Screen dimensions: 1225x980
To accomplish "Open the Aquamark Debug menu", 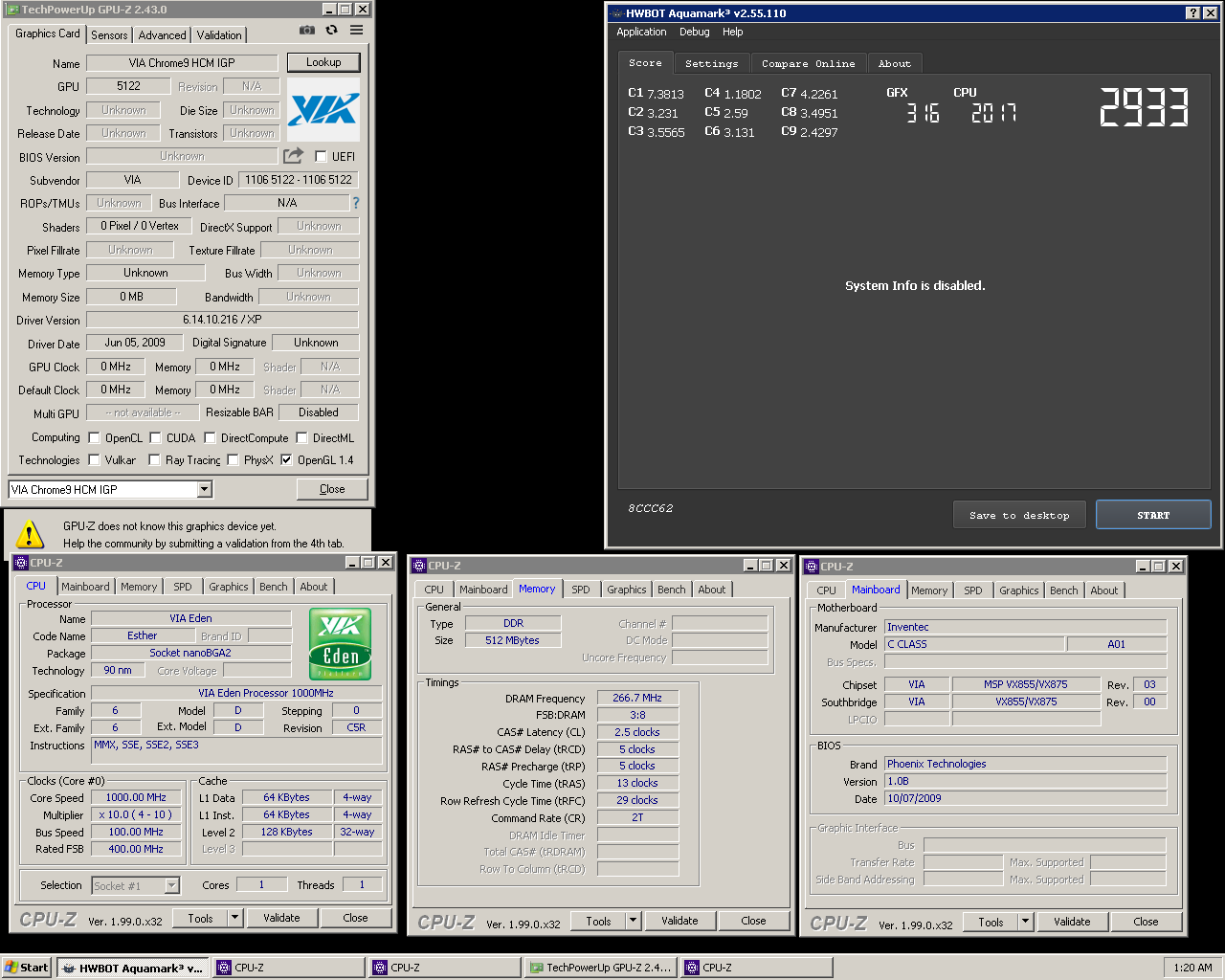I will pos(695,32).
